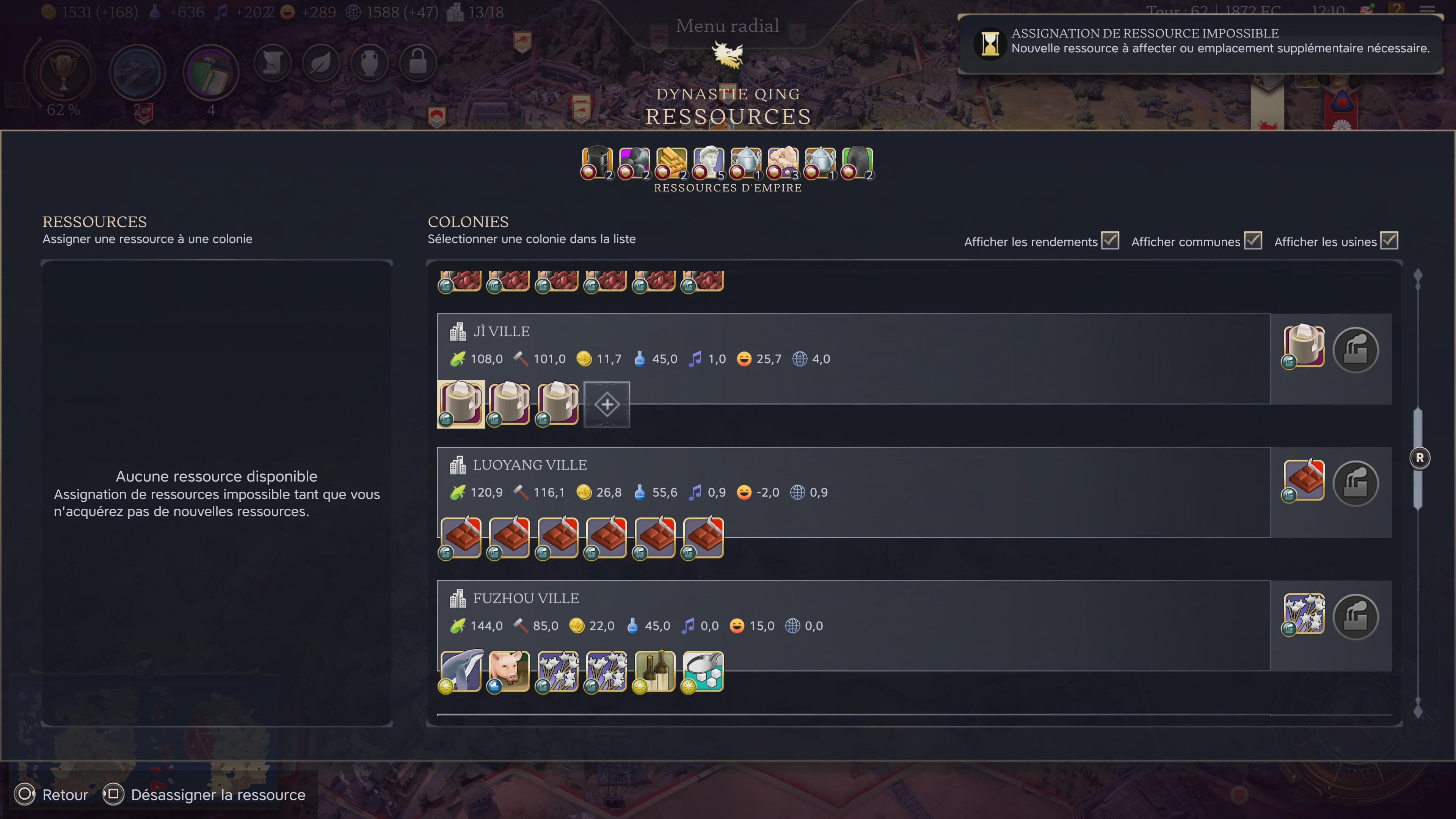This screenshot has height=819, width=1456.
Task: Toggle the Afficher les rendements checkbox
Action: 1110,240
